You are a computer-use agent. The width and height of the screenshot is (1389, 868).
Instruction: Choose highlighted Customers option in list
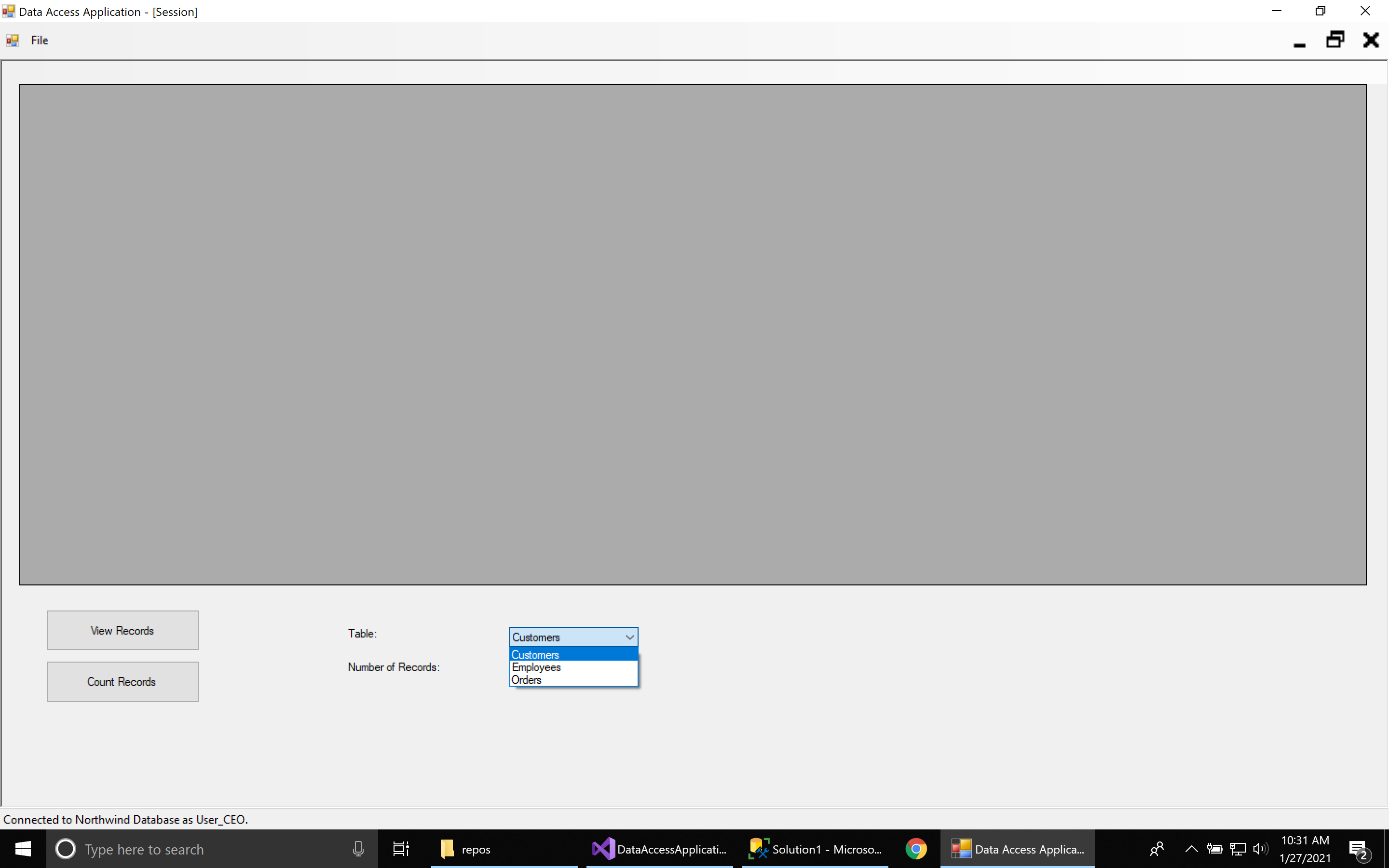pyautogui.click(x=535, y=654)
